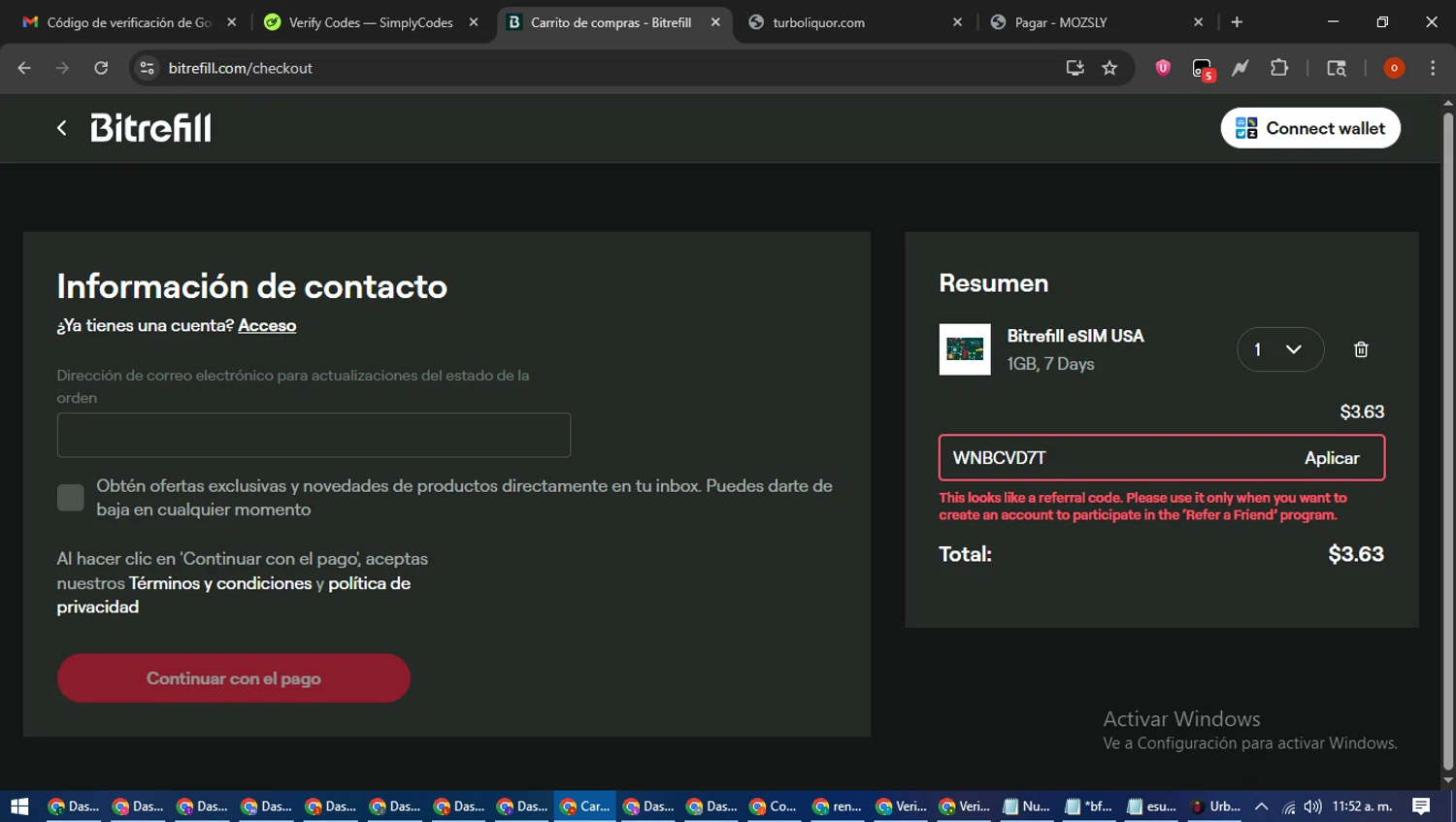Click the Connect wallet QR icon
The height and width of the screenshot is (822, 1456).
click(1246, 128)
